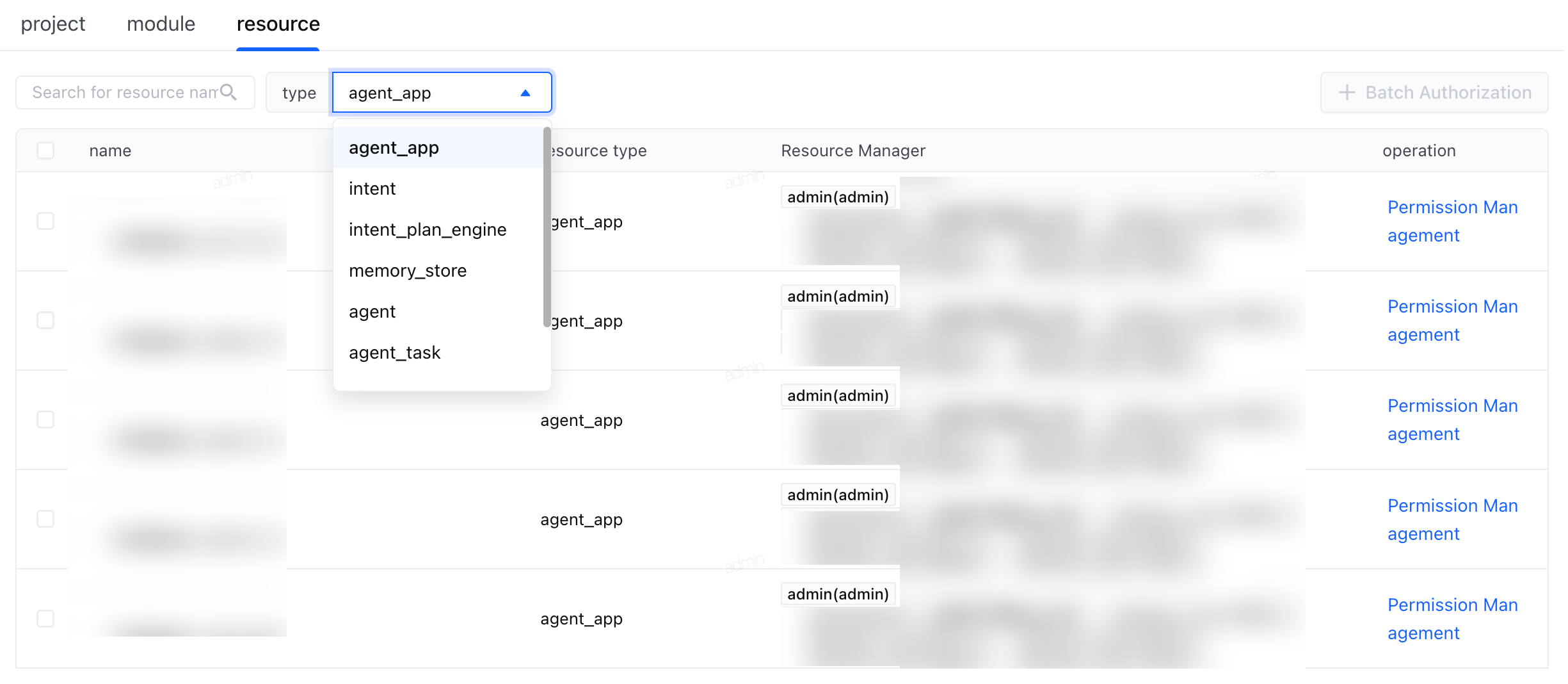Collapse the type dropdown arrow
1568x684 pixels.
pyautogui.click(x=525, y=93)
